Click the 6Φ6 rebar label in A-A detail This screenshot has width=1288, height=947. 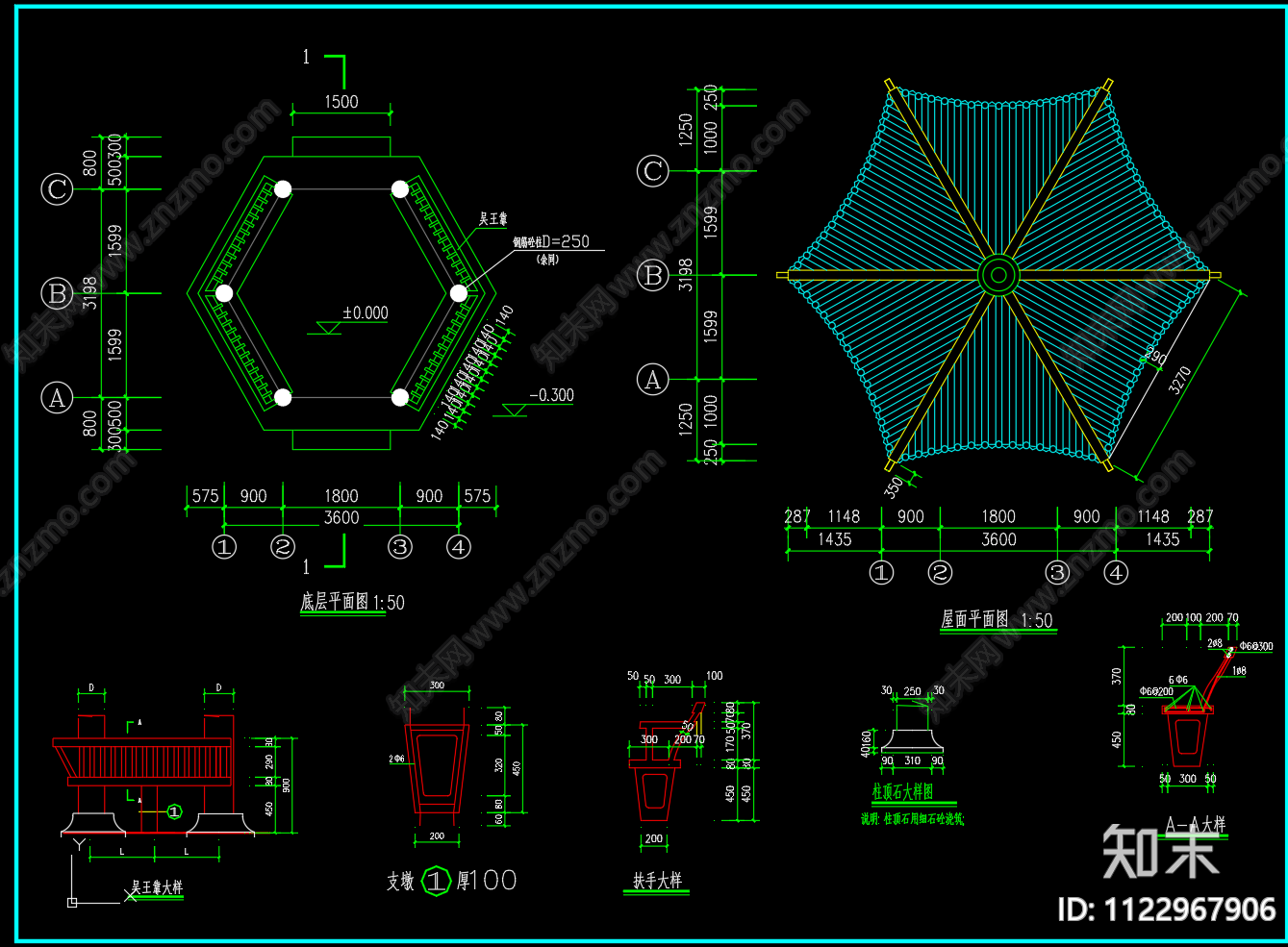(x=1178, y=680)
